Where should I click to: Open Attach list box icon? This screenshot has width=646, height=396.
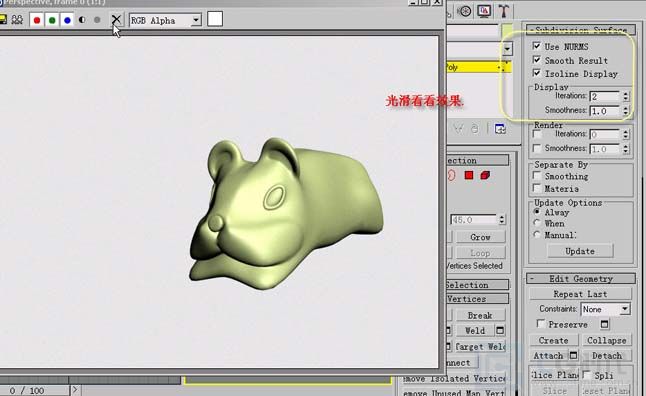(x=573, y=355)
